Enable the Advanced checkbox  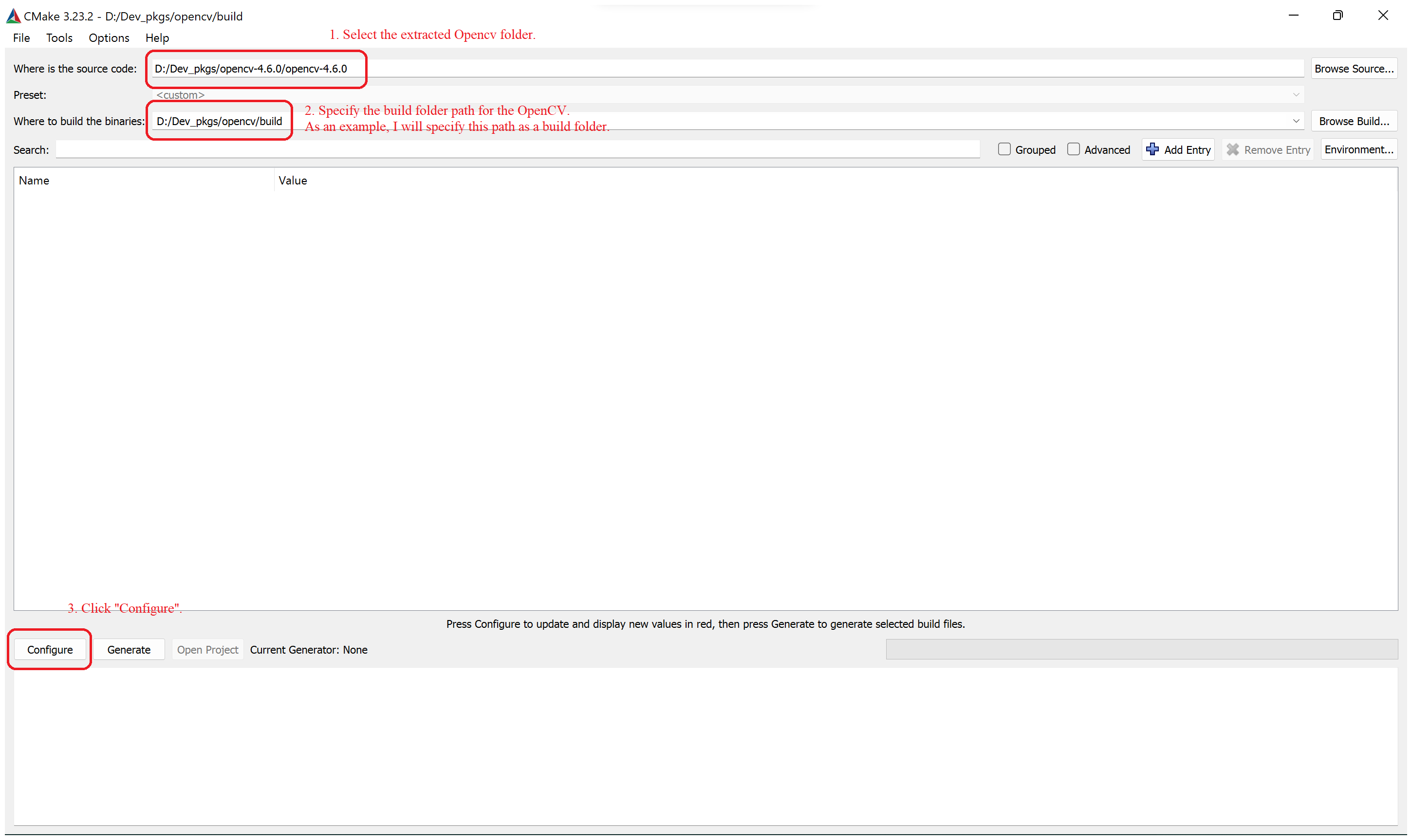point(1073,149)
